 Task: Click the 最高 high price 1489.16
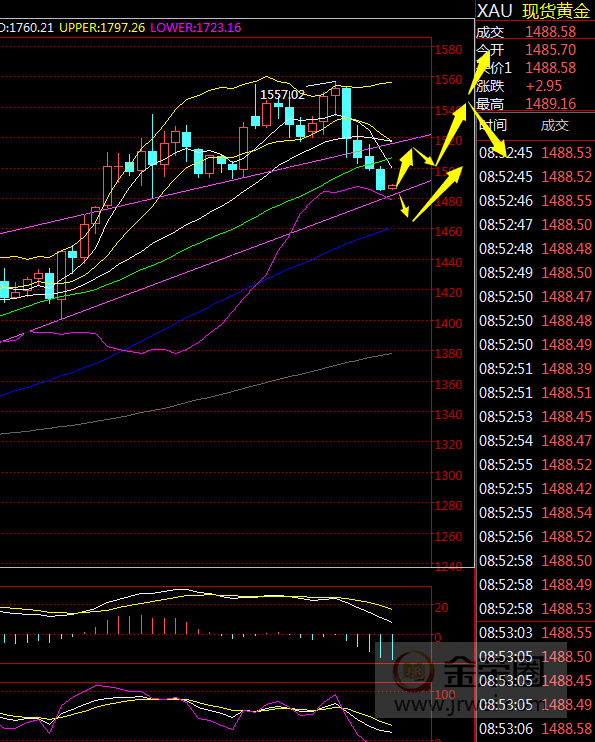(x=551, y=104)
